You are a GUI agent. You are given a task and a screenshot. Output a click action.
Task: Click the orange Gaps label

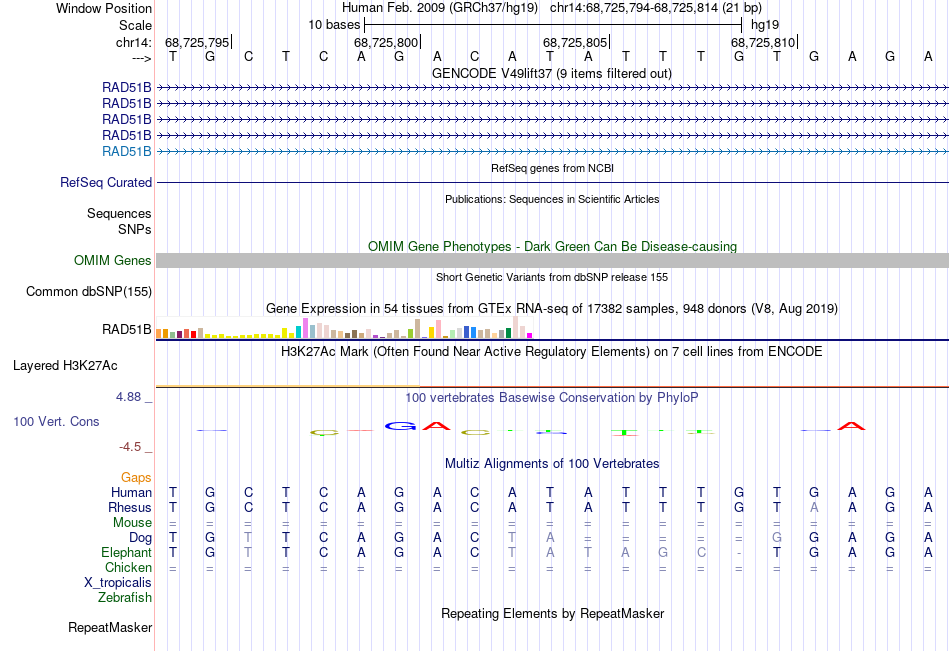click(x=136, y=478)
